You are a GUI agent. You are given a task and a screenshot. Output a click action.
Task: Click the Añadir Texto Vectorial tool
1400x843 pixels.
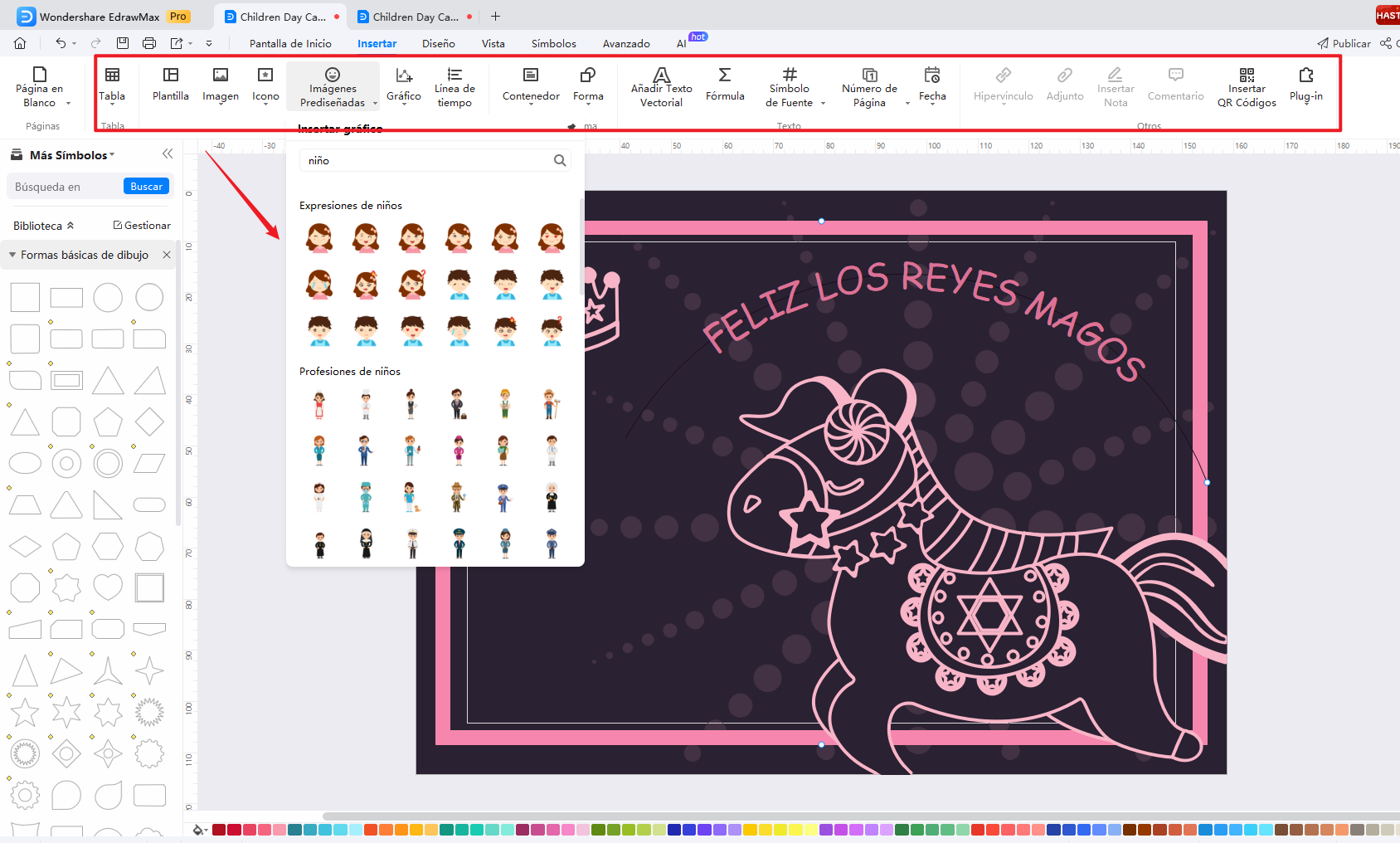[x=661, y=85]
